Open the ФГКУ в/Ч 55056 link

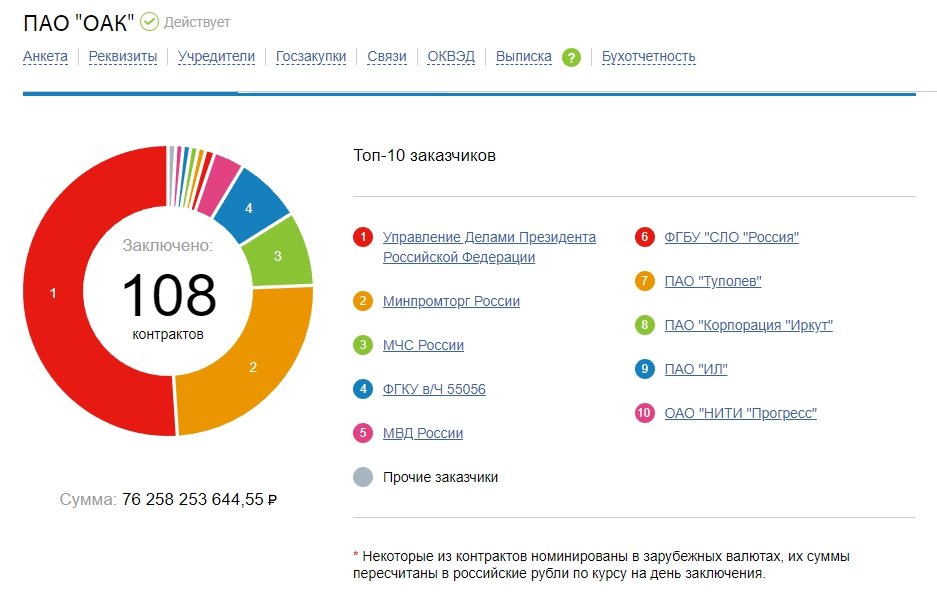pos(434,389)
